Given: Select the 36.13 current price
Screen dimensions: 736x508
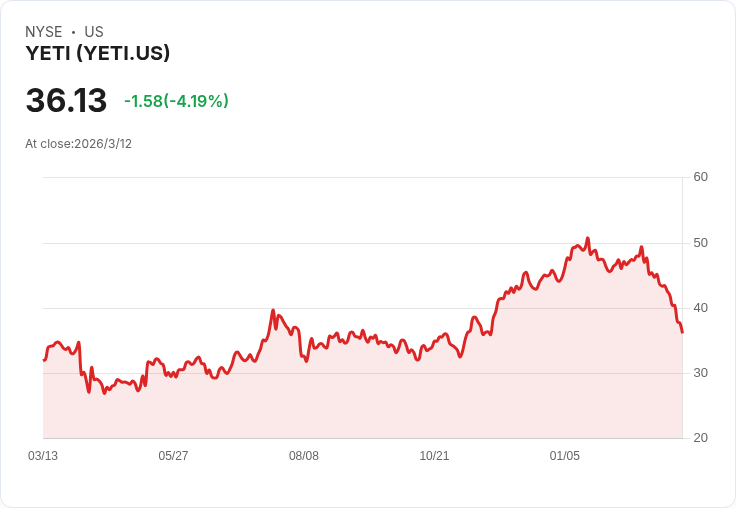Looking at the screenshot, I should click(66, 101).
